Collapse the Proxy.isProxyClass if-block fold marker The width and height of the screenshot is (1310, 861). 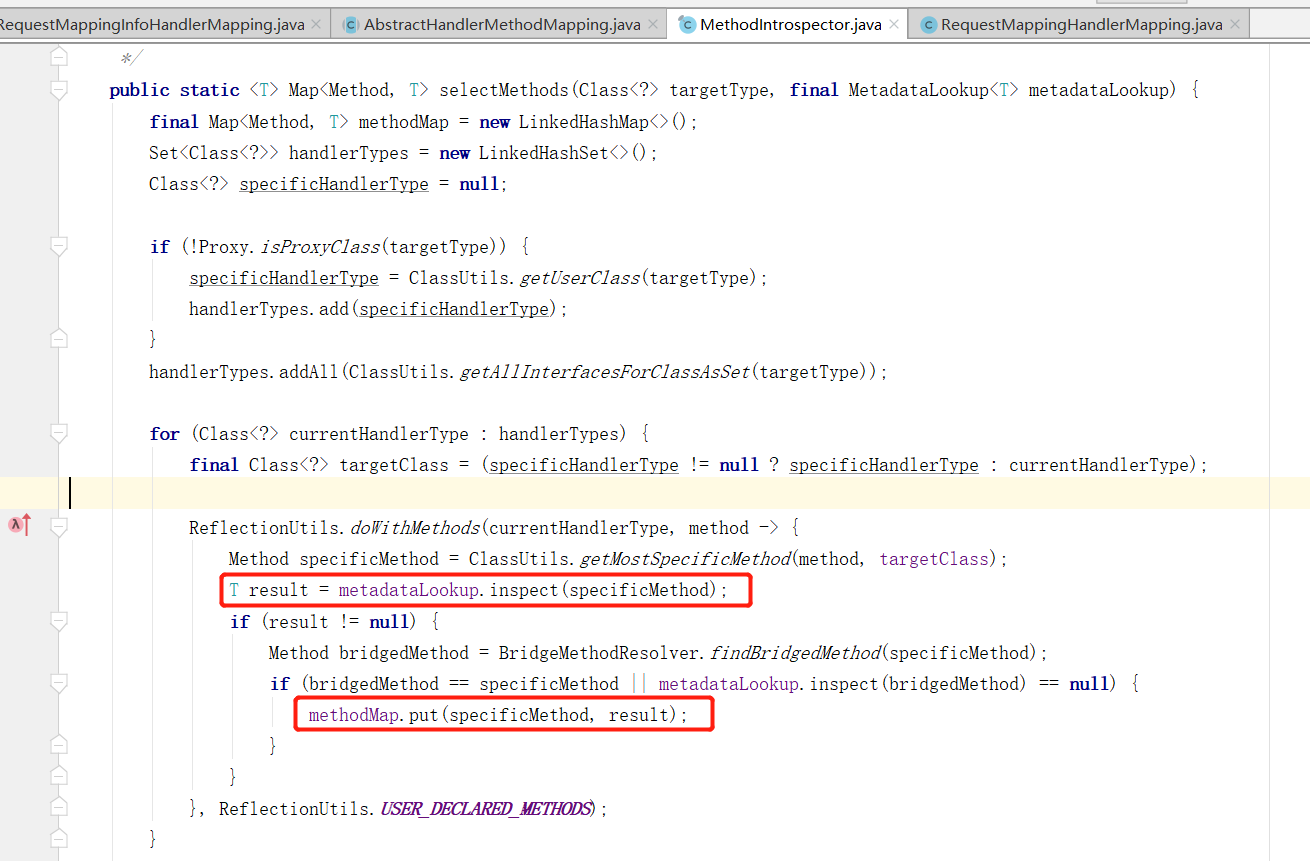(57, 246)
